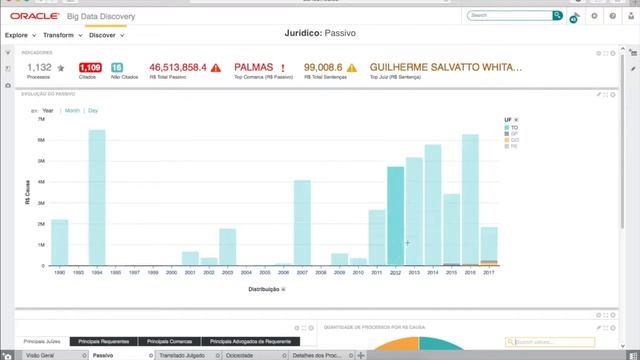The height and width of the screenshot is (360, 640).
Task: Click the yellow warning triangle next to 99,008.6
Action: click(x=352, y=68)
